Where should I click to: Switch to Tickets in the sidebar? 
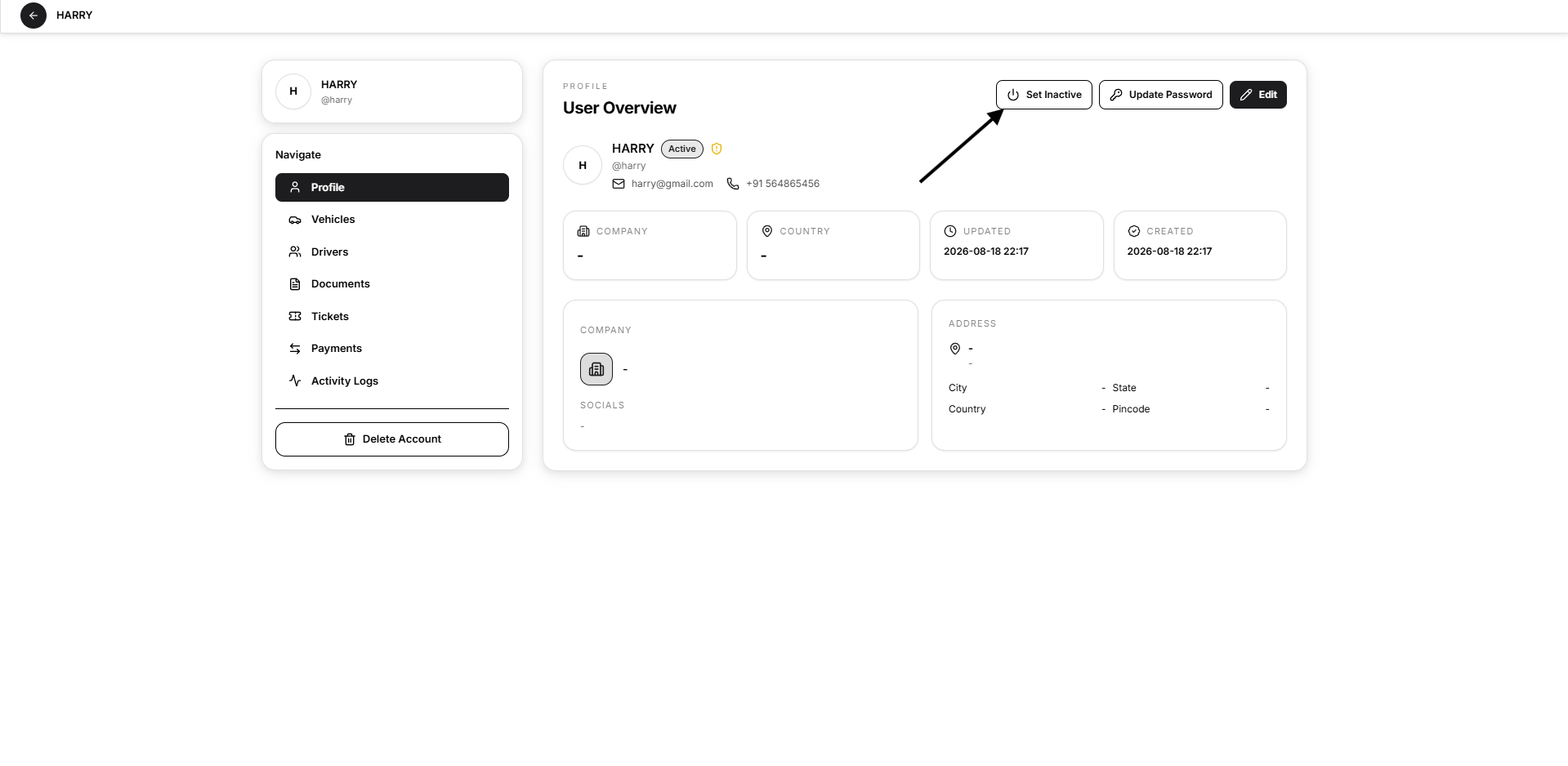tap(392, 316)
